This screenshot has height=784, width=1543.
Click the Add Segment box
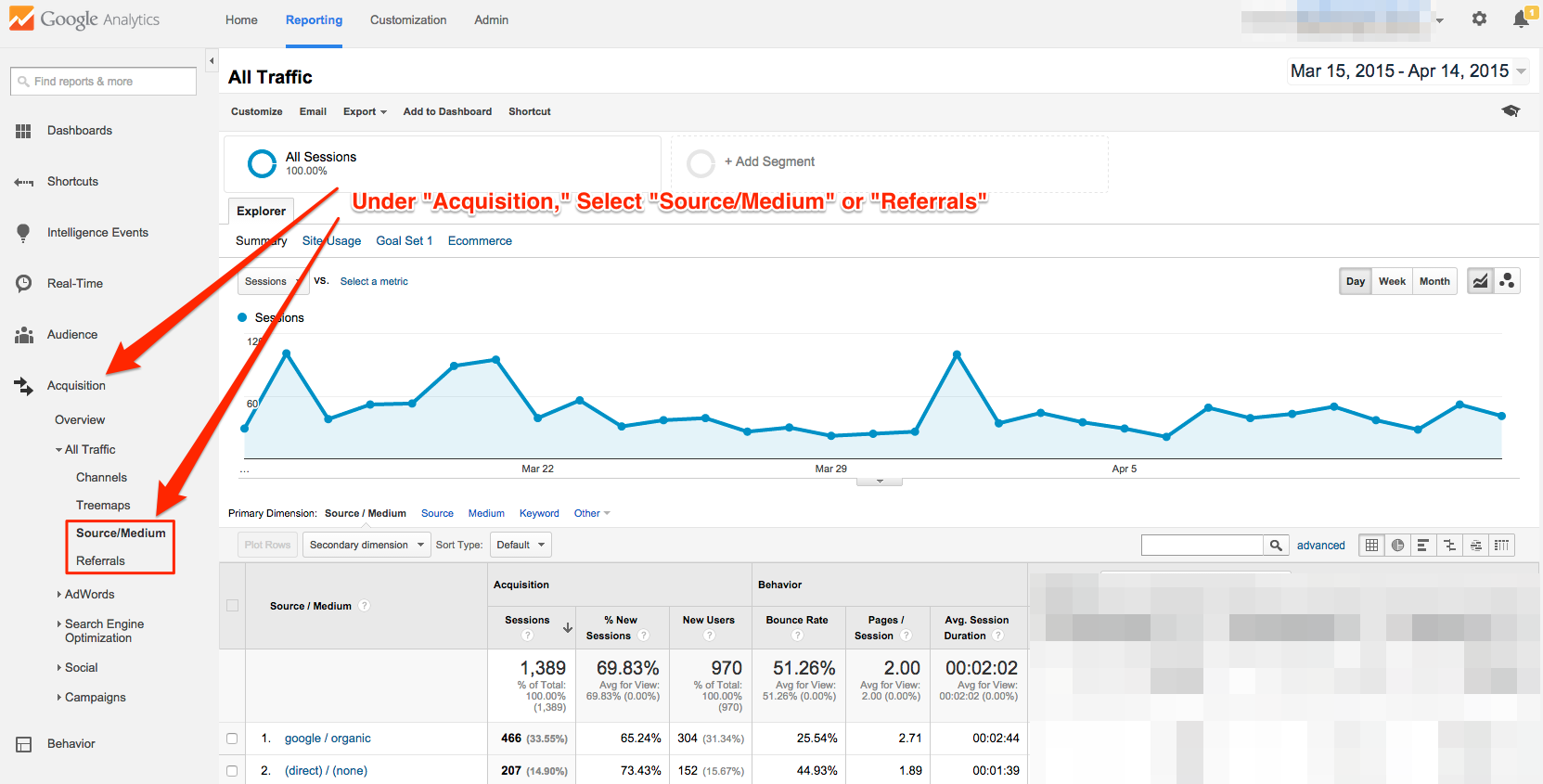pos(890,164)
